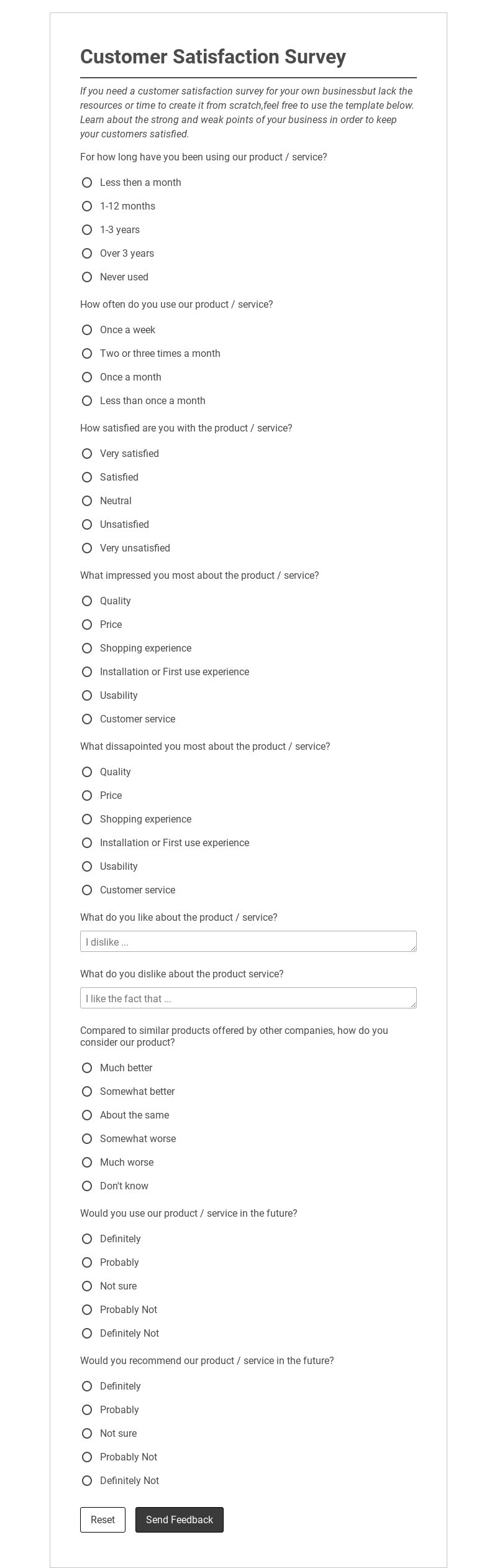Select "Less then a month" usage duration
Screen dimensions: 497x1568
(x=87, y=183)
